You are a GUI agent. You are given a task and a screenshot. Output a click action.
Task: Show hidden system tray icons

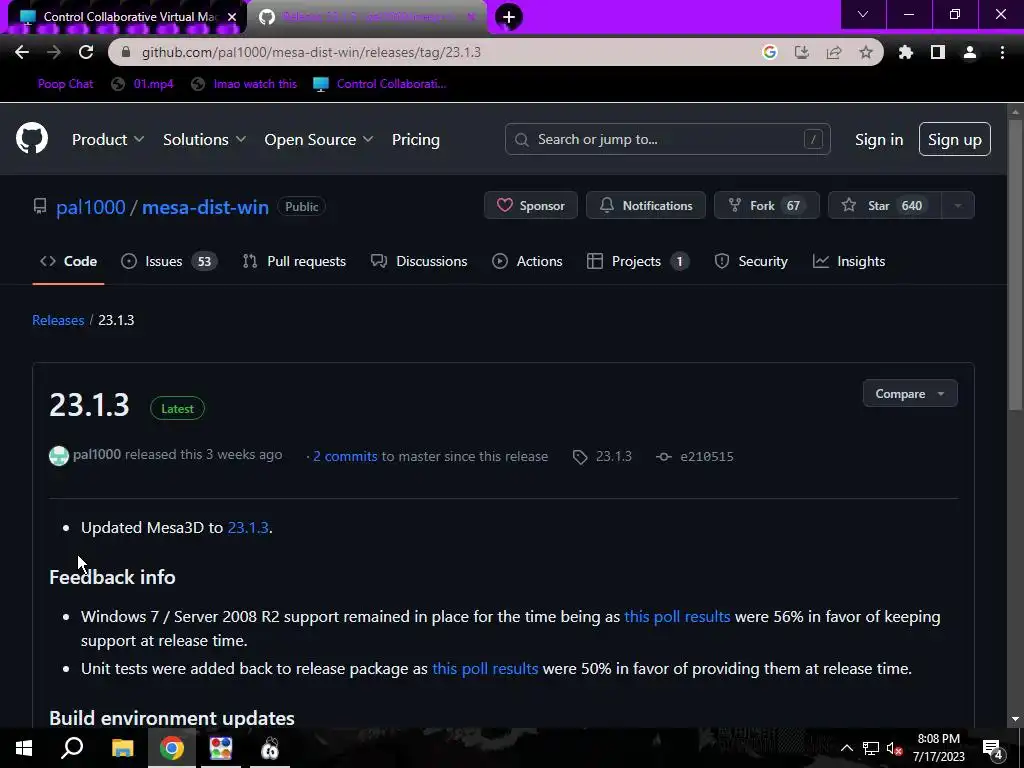tap(846, 748)
